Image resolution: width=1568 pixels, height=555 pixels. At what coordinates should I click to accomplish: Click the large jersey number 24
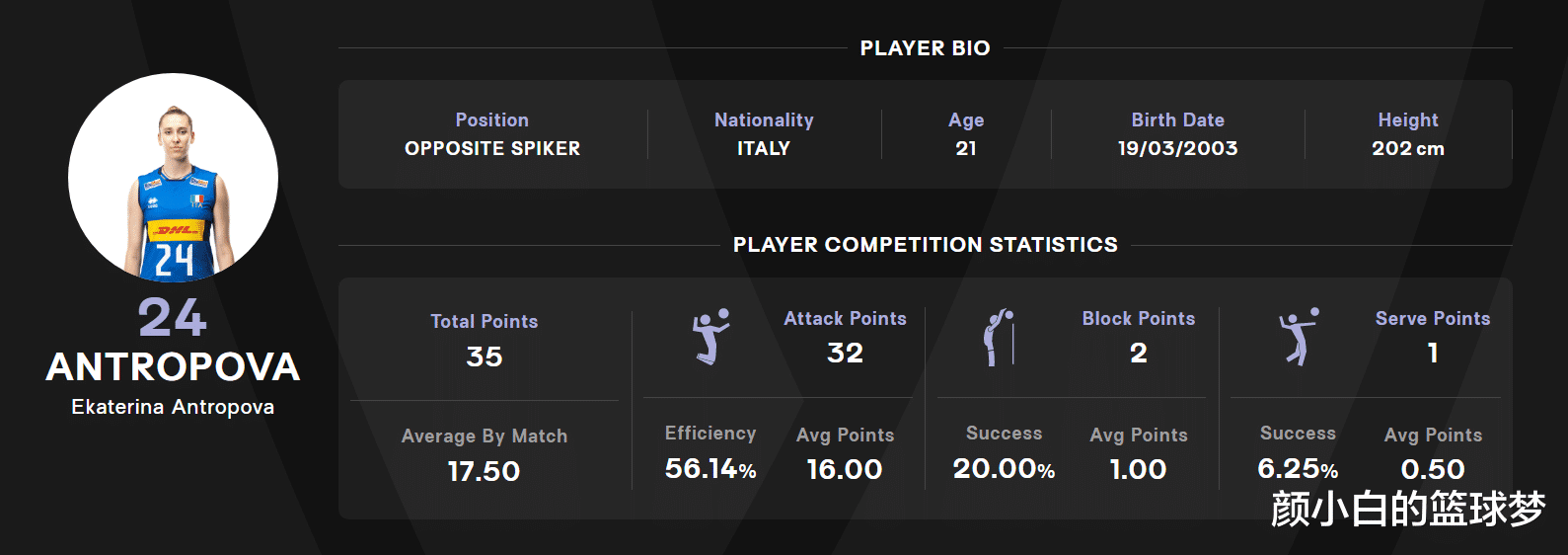point(173,318)
